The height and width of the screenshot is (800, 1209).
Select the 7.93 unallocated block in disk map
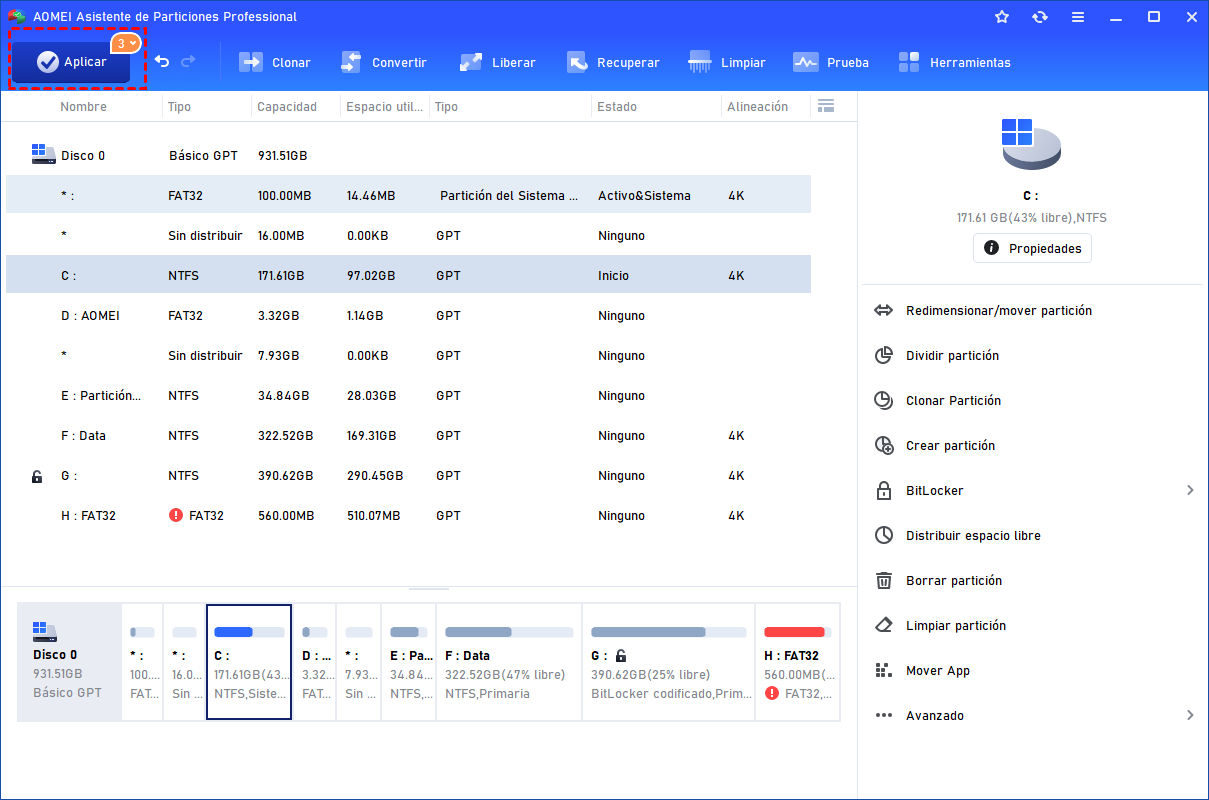[x=359, y=661]
